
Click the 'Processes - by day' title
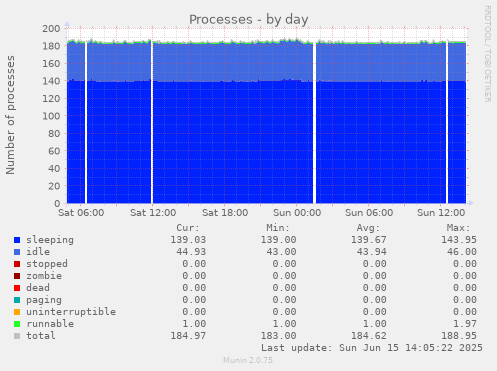pyautogui.click(x=249, y=20)
